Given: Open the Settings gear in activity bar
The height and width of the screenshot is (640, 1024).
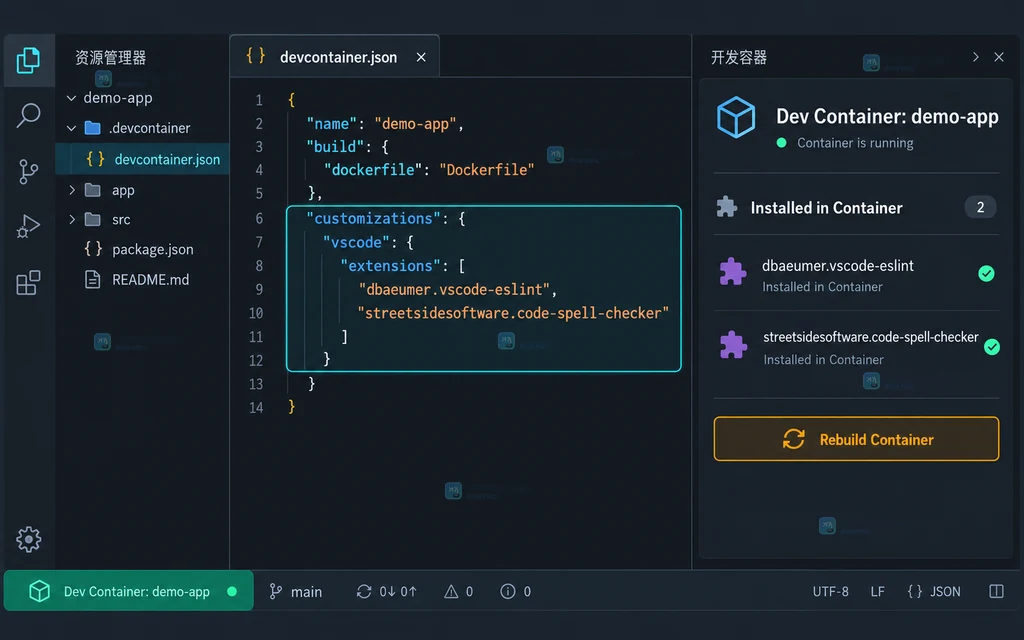Looking at the screenshot, I should 29,539.
